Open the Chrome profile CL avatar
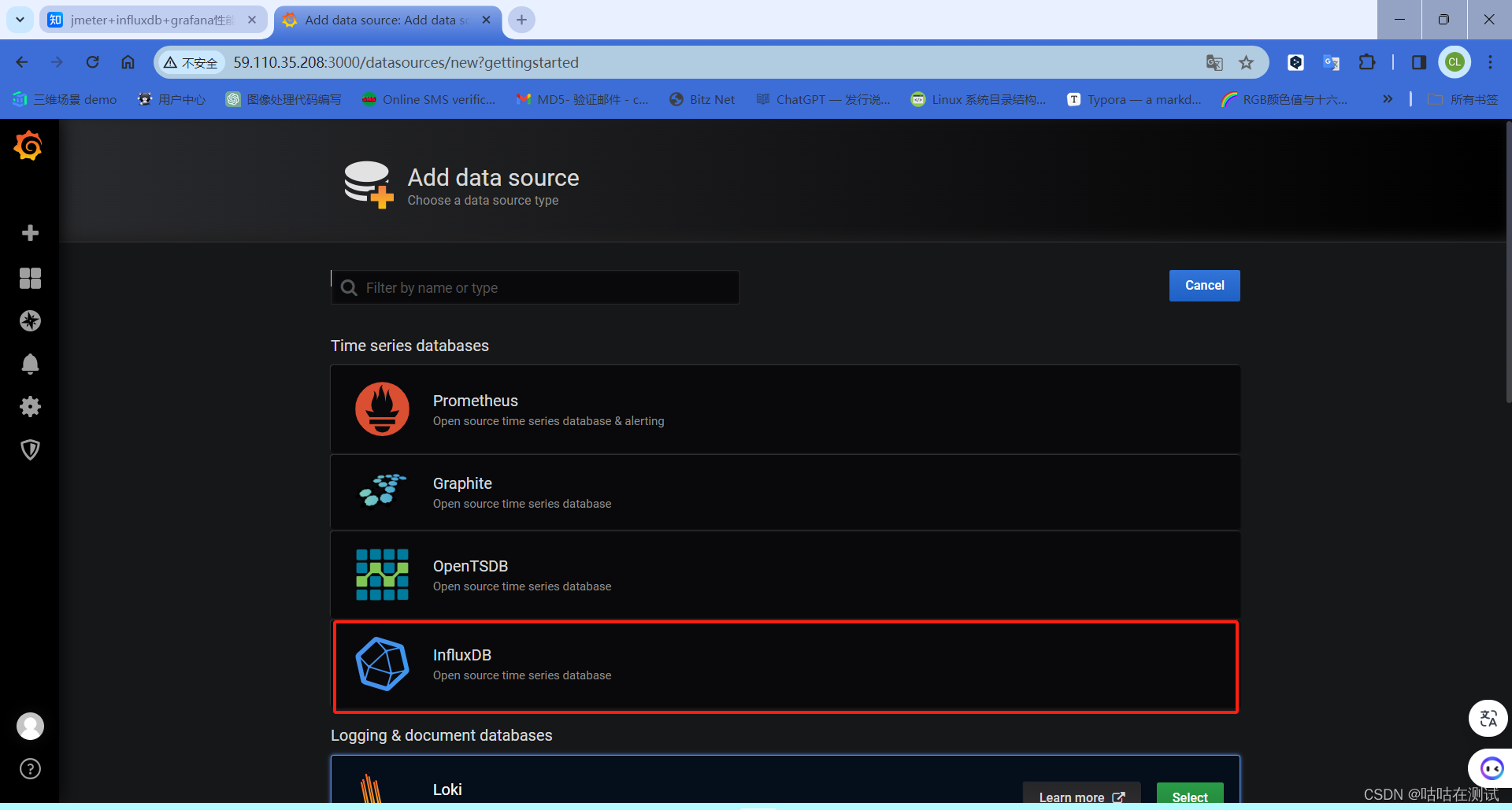Screen dimensions: 1512x810 pos(1455,62)
